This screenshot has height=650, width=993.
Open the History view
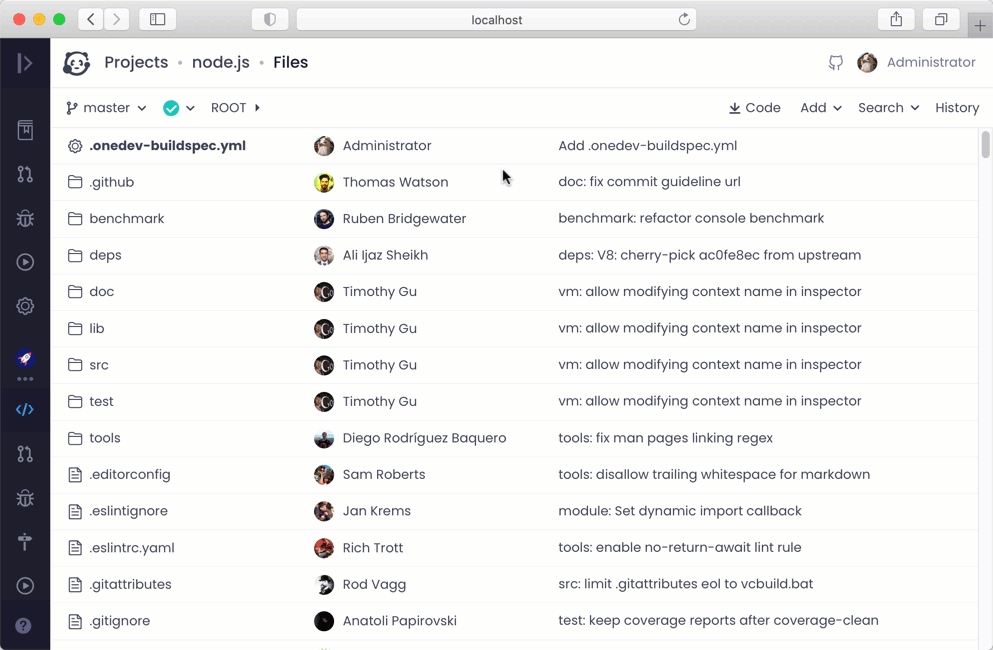coord(957,108)
